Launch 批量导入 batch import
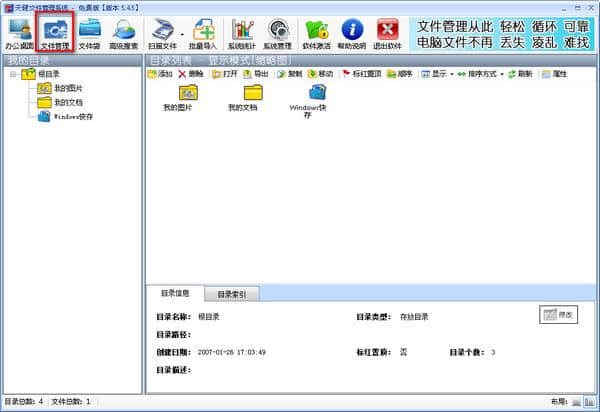600x412 pixels. [x=204, y=35]
